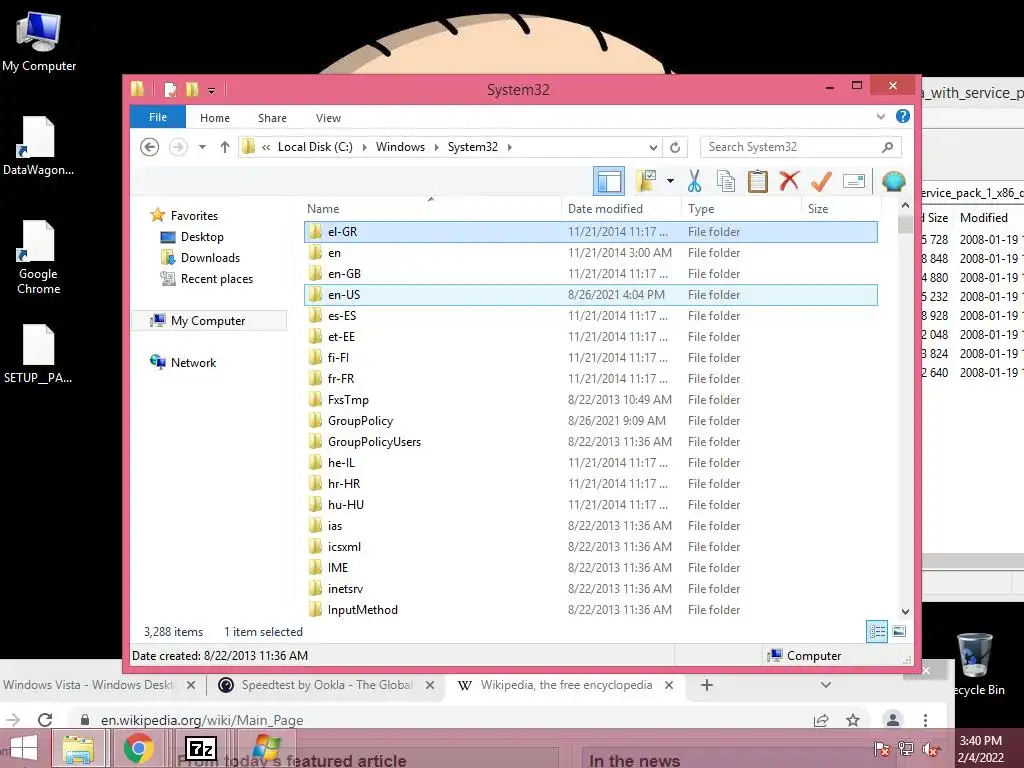Sort by the Size column header
Image resolution: width=1024 pixels, height=768 pixels.
841,209
